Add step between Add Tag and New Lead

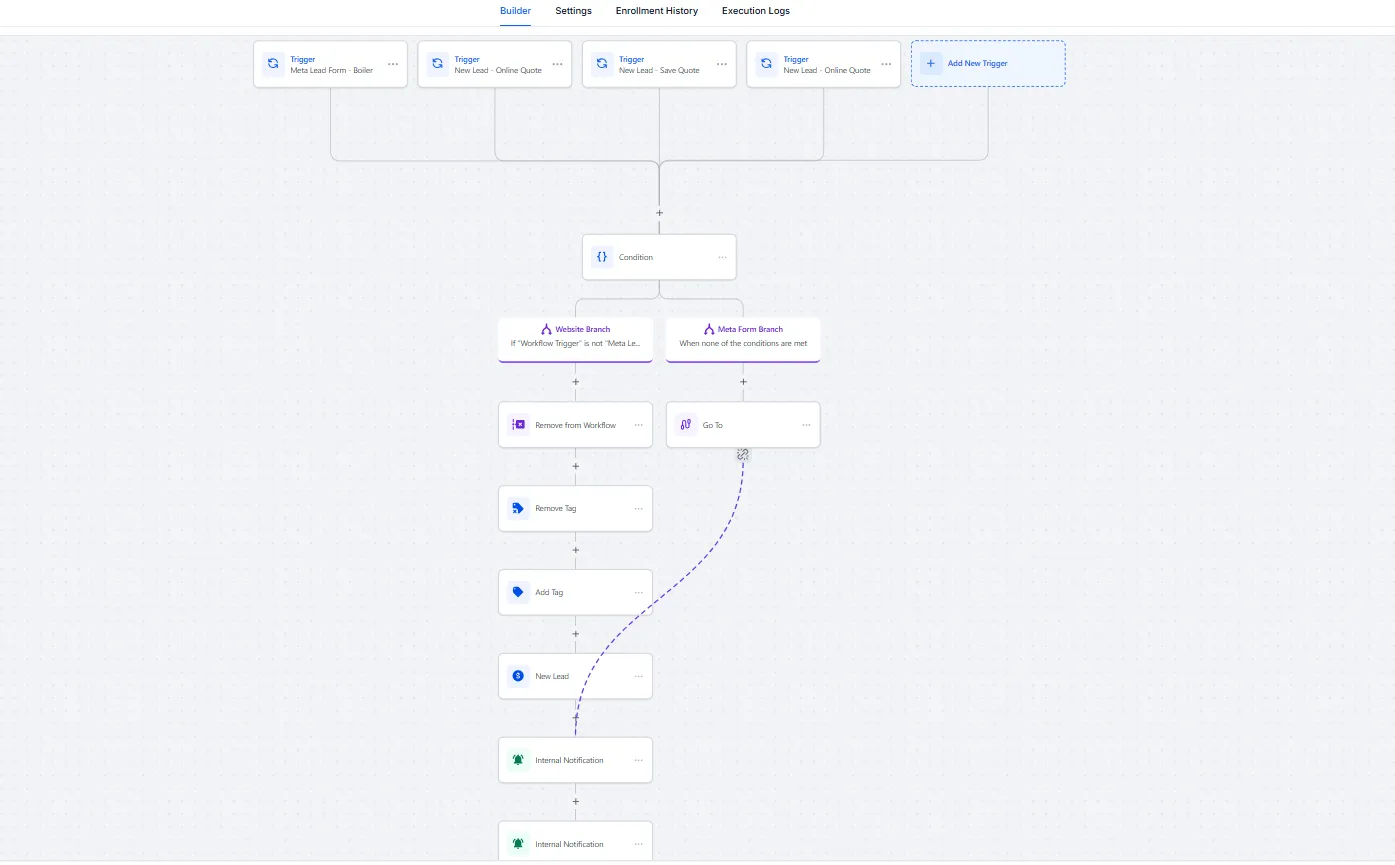click(576, 633)
